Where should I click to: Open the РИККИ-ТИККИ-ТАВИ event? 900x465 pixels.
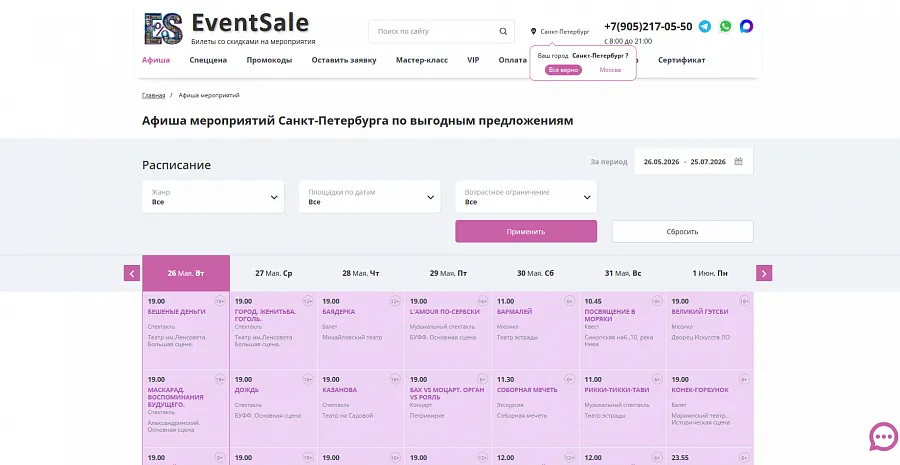click(617, 390)
